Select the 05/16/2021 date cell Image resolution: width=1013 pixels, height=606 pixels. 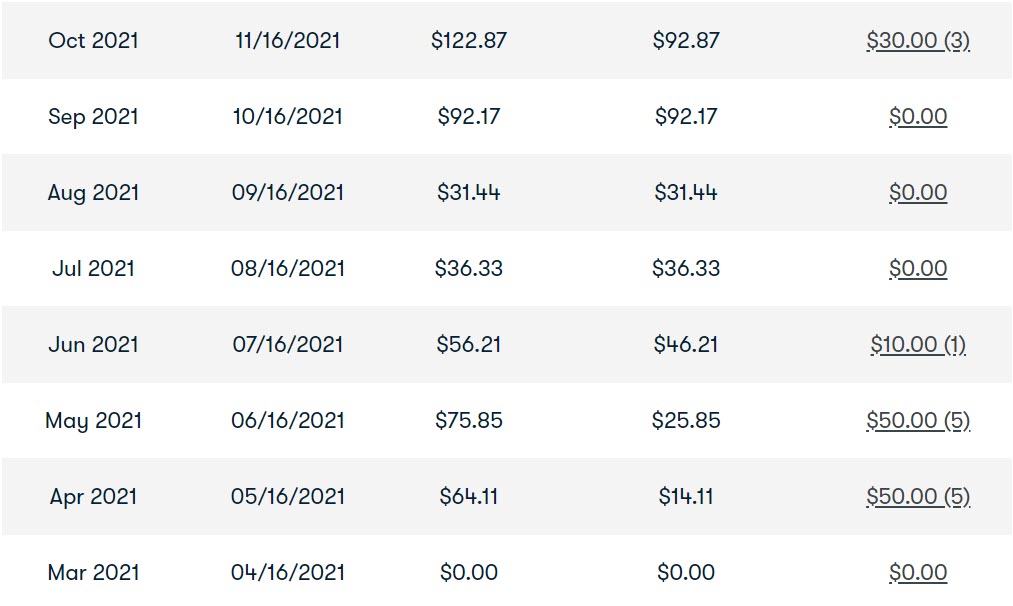[x=287, y=496]
